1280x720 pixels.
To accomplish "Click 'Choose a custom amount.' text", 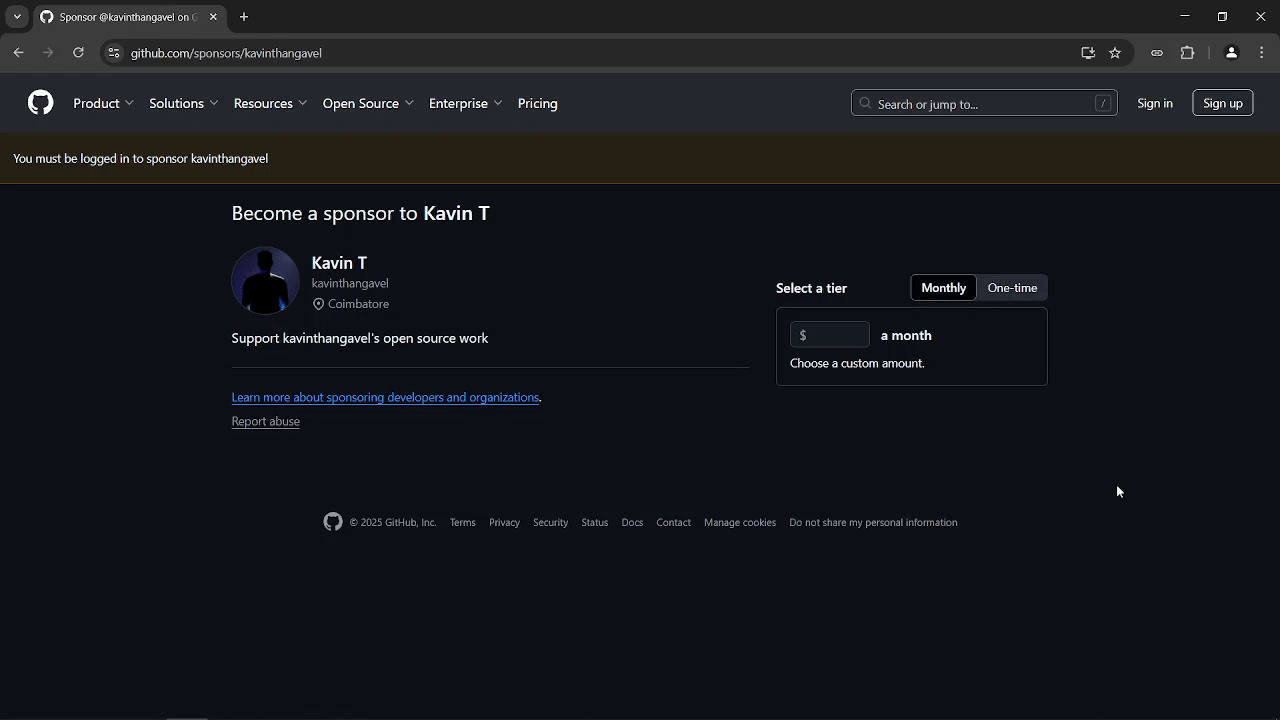I will [857, 363].
